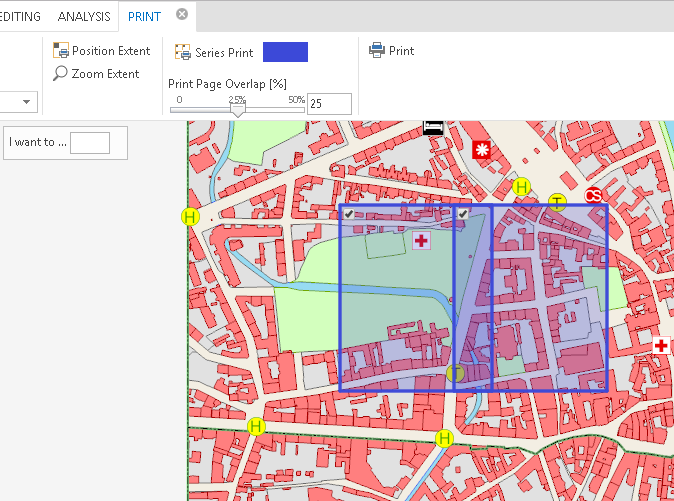Screen dimensions: 674x501
Task: Switch to the EDITING tab
Action: pyautogui.click(x=20, y=16)
